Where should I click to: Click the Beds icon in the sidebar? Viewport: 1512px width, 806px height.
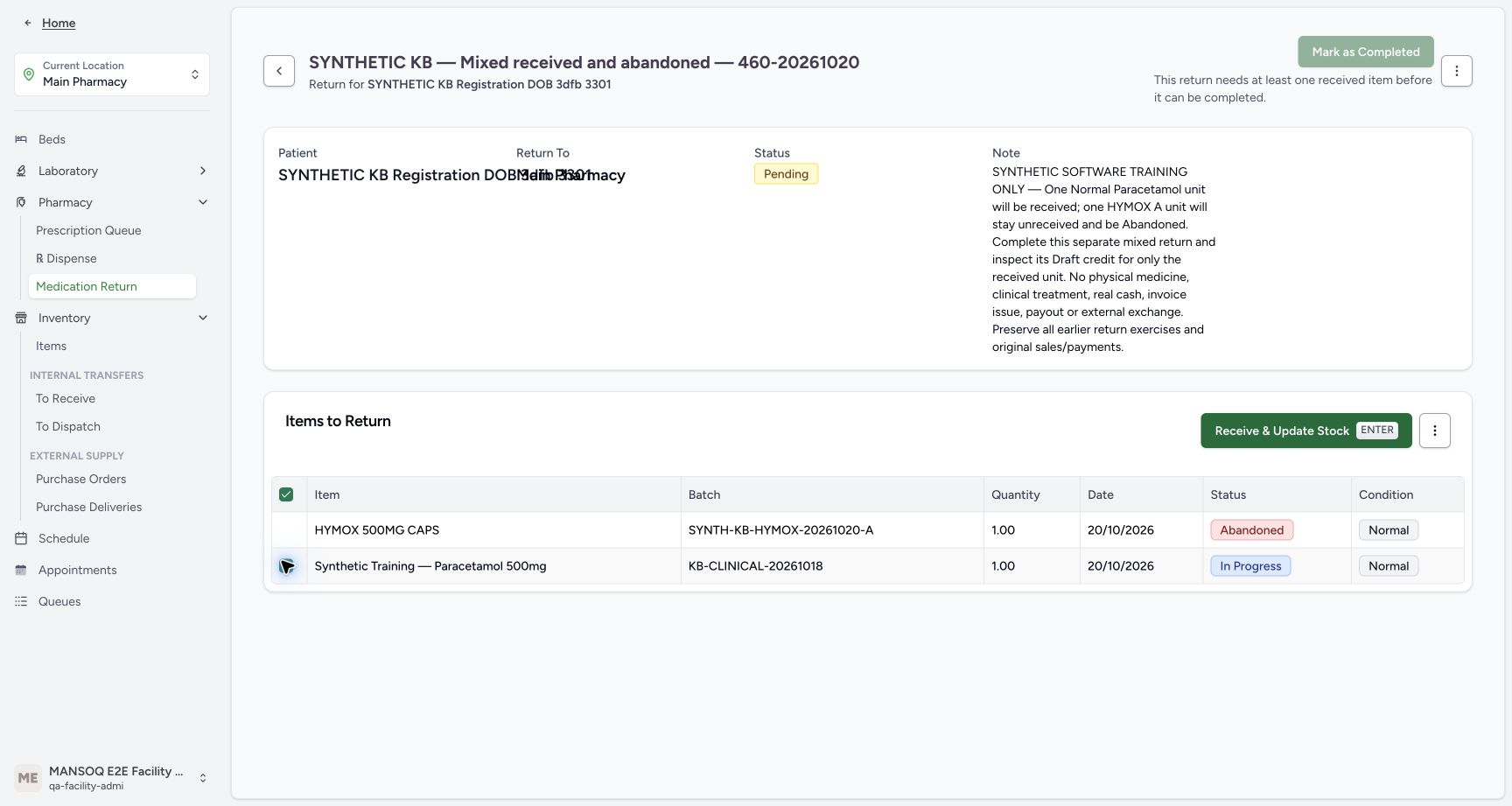pyautogui.click(x=21, y=139)
